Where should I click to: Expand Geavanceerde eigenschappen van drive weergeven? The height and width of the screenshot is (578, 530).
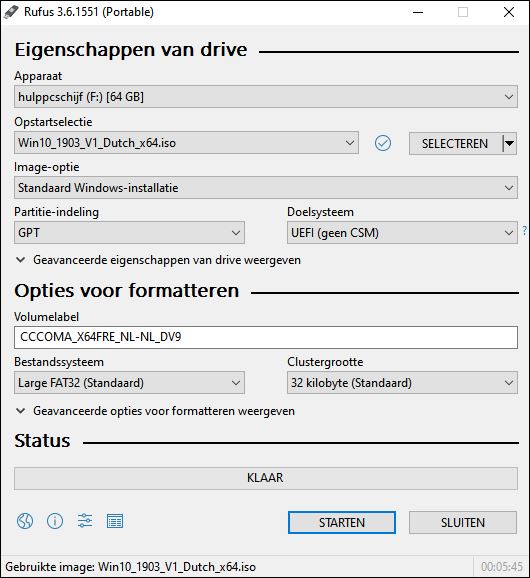click(159, 260)
